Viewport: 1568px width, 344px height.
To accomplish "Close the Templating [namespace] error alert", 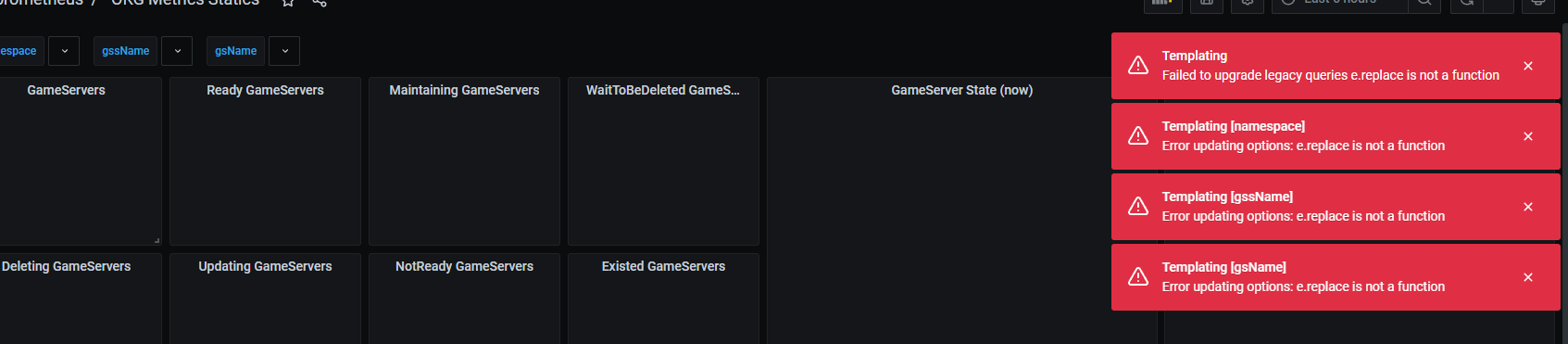I will coord(1528,136).
